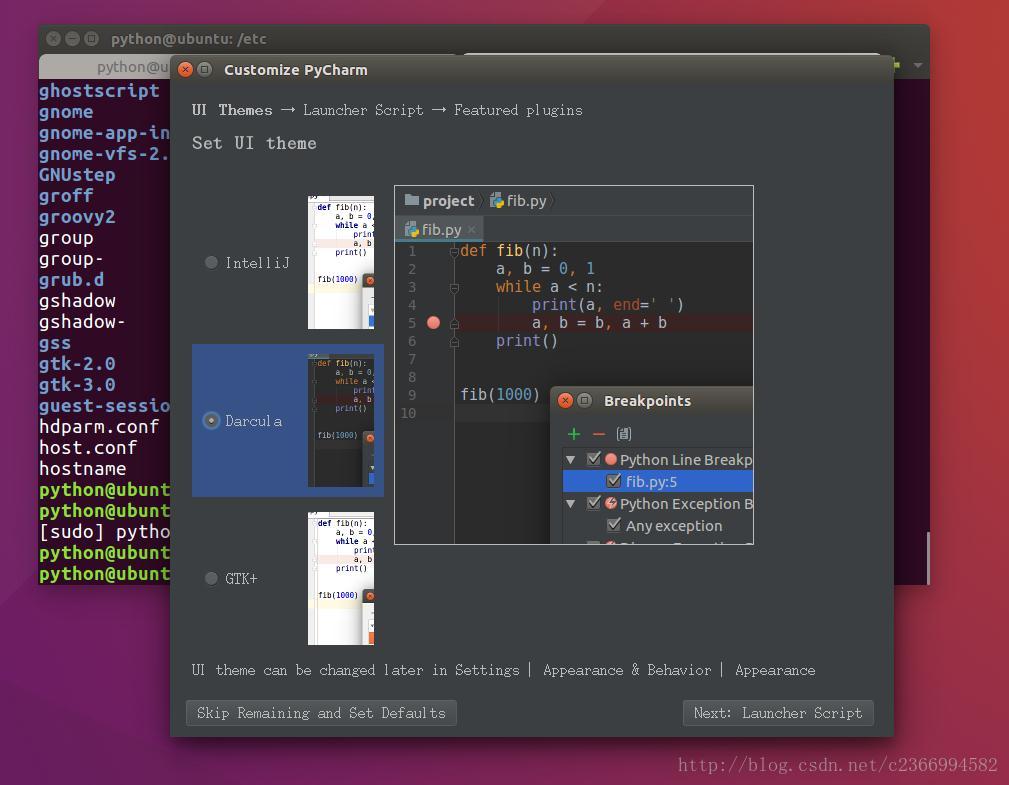Click the red breakpoint on line 5

(434, 322)
